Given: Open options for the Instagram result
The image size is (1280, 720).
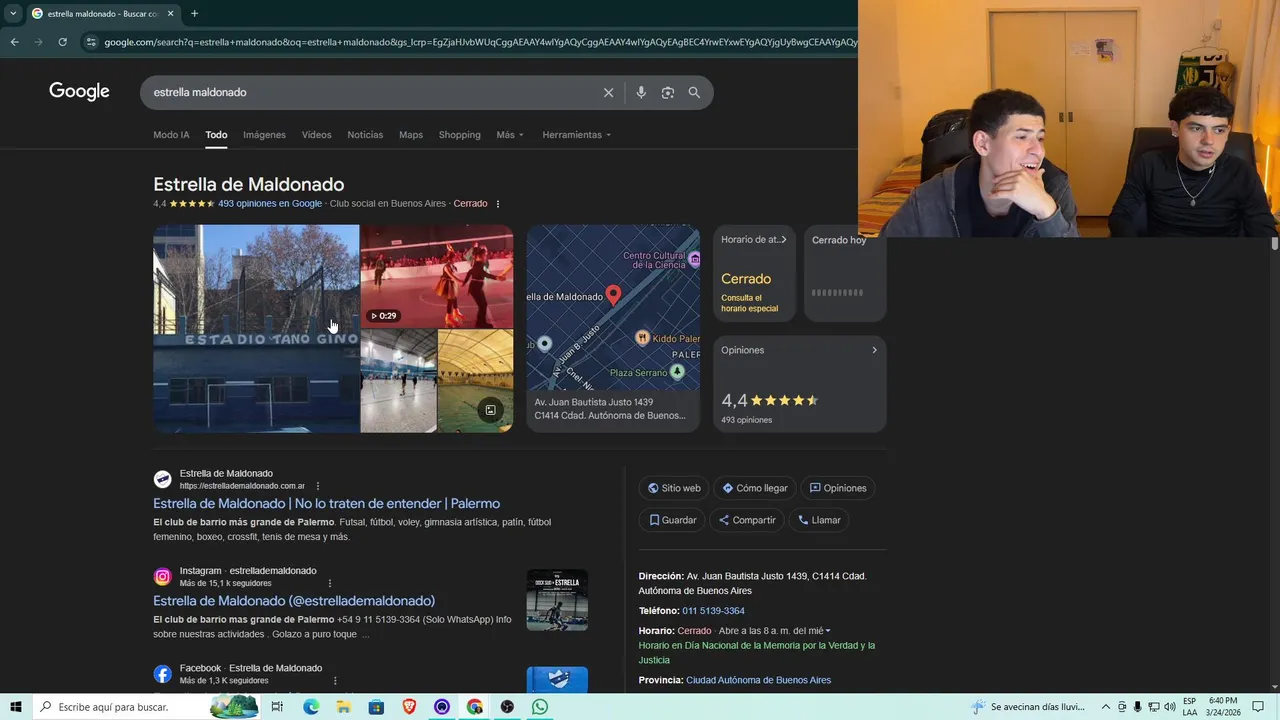Looking at the screenshot, I should click(x=329, y=583).
